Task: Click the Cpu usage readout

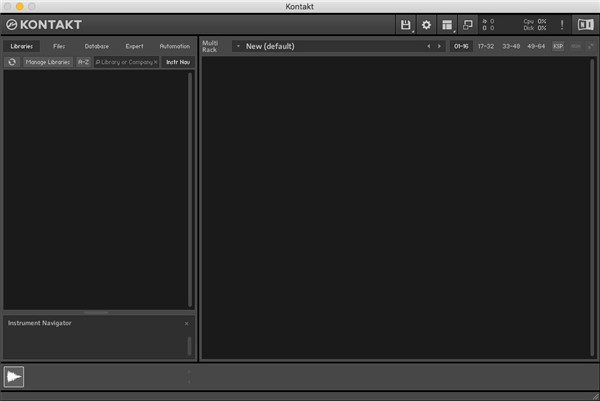Action: (535, 21)
